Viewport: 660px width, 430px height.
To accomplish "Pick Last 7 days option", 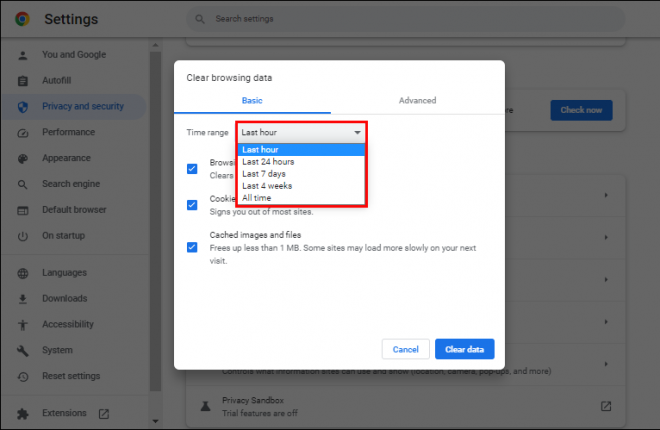I will 264,174.
